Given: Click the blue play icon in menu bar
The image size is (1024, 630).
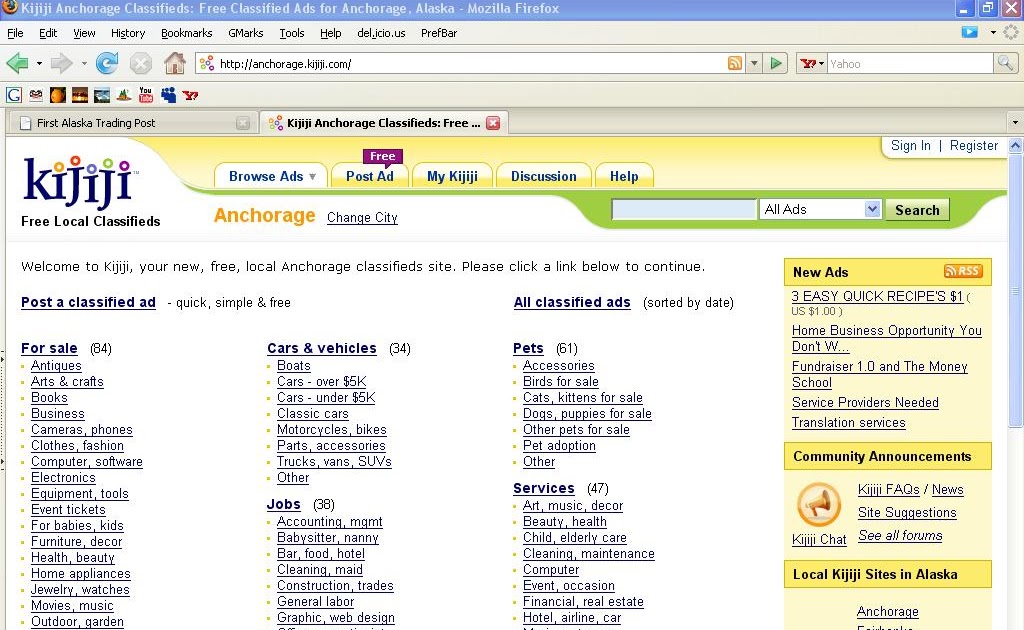Looking at the screenshot, I should (x=970, y=32).
